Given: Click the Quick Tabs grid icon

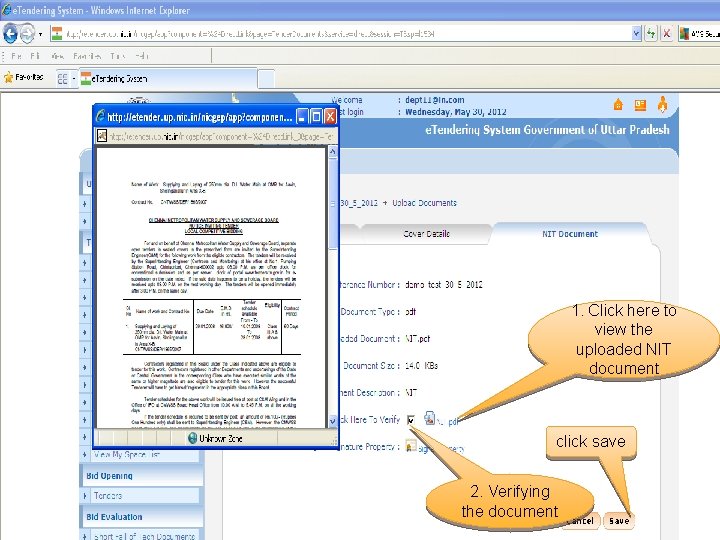Looking at the screenshot, I should pyautogui.click(x=62, y=79).
